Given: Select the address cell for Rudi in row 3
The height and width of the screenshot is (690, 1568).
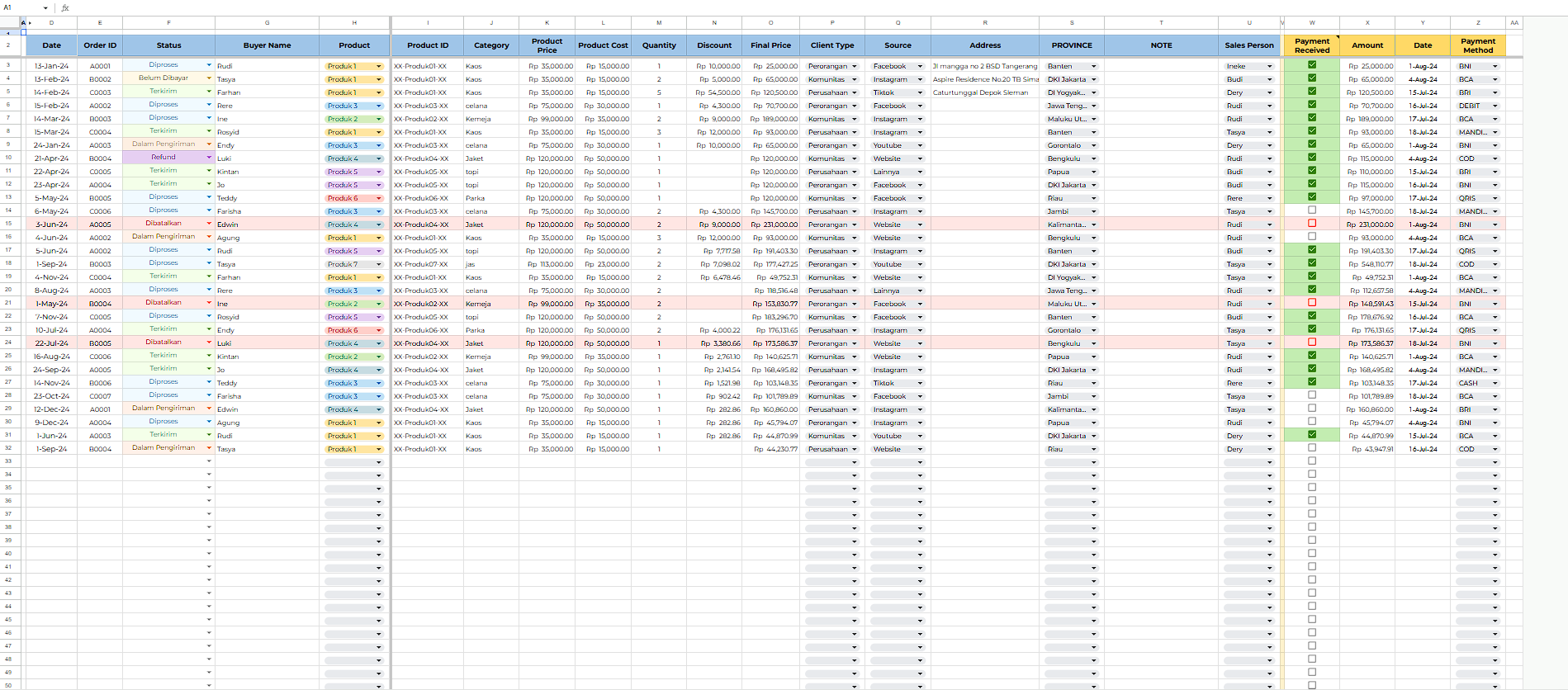Looking at the screenshot, I should (x=984, y=66).
